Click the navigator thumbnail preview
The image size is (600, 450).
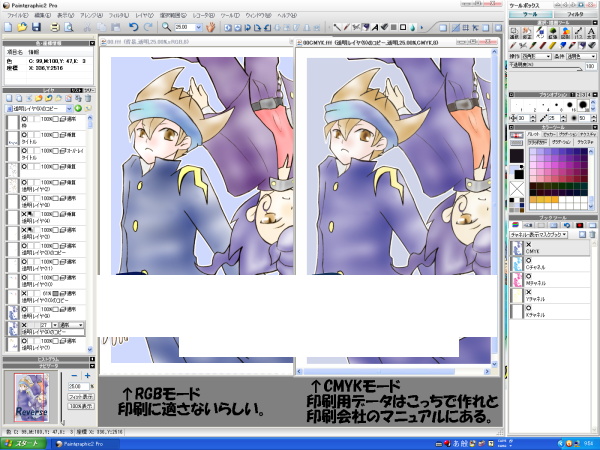[x=32, y=398]
